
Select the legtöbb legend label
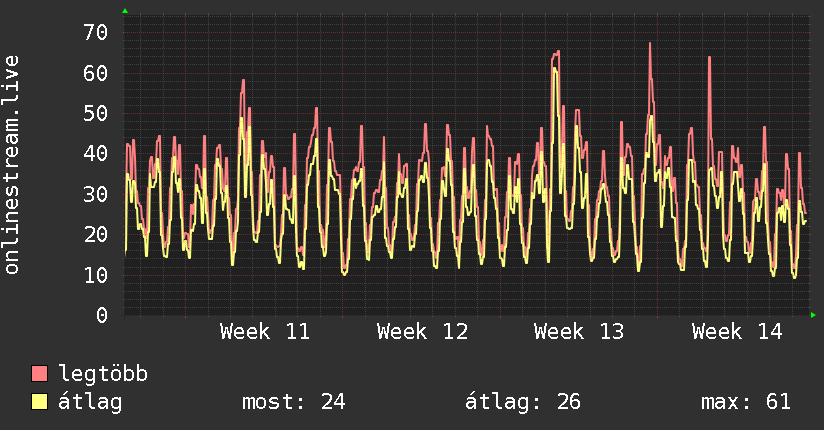pos(103,374)
